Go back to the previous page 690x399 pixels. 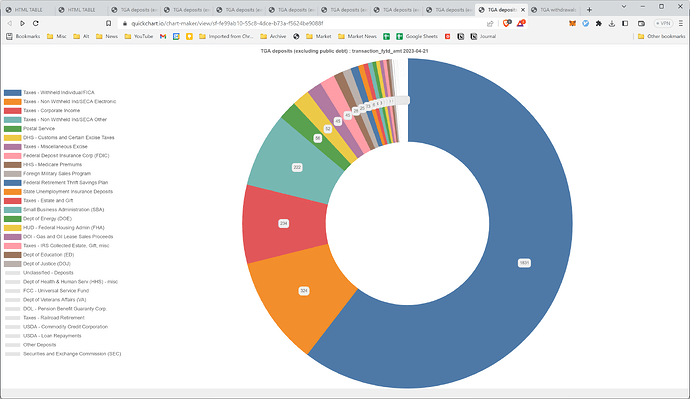tap(10, 23)
